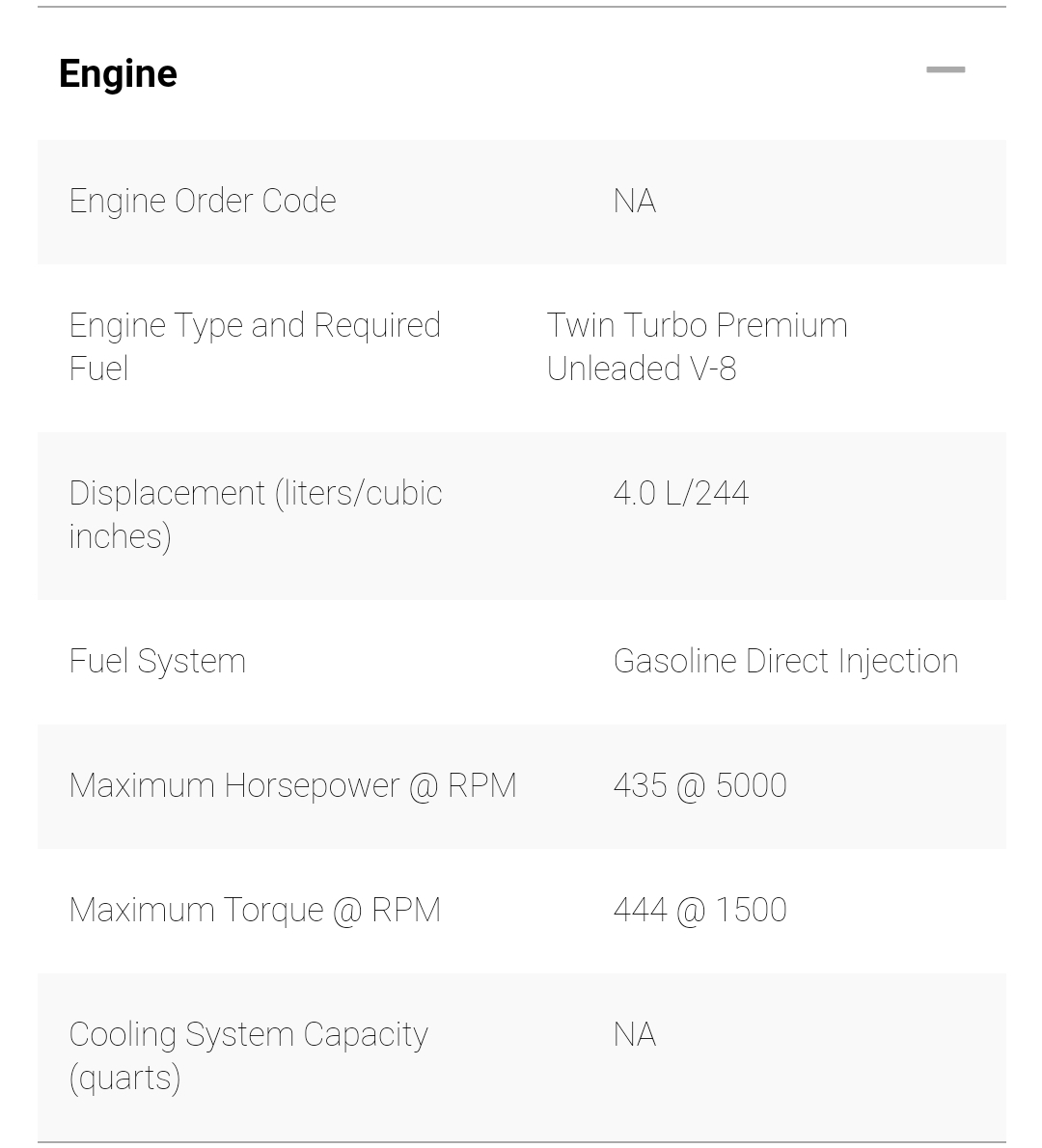The image size is (1042, 1148).
Task: Select the Engine Order Code label
Action: click(x=203, y=201)
